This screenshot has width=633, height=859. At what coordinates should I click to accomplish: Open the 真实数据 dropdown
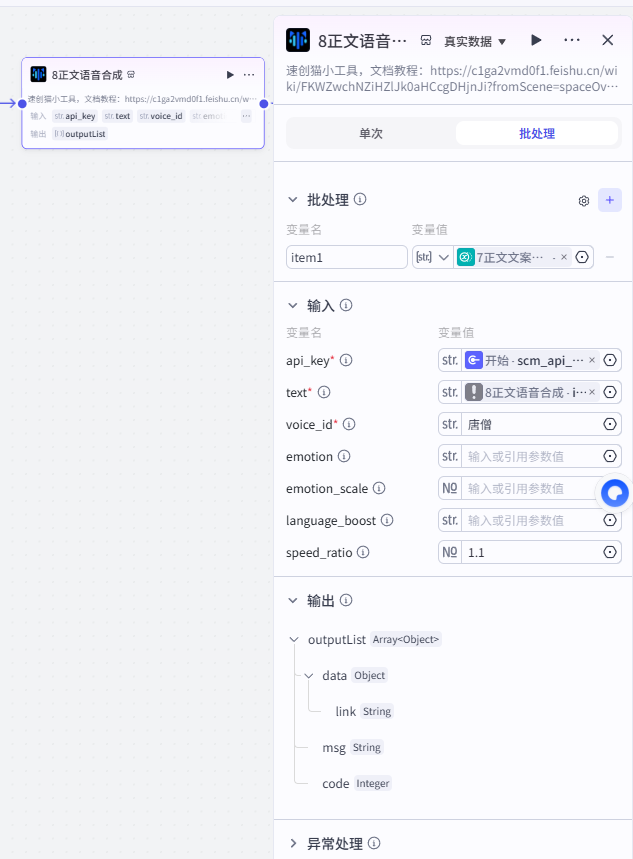(x=475, y=42)
